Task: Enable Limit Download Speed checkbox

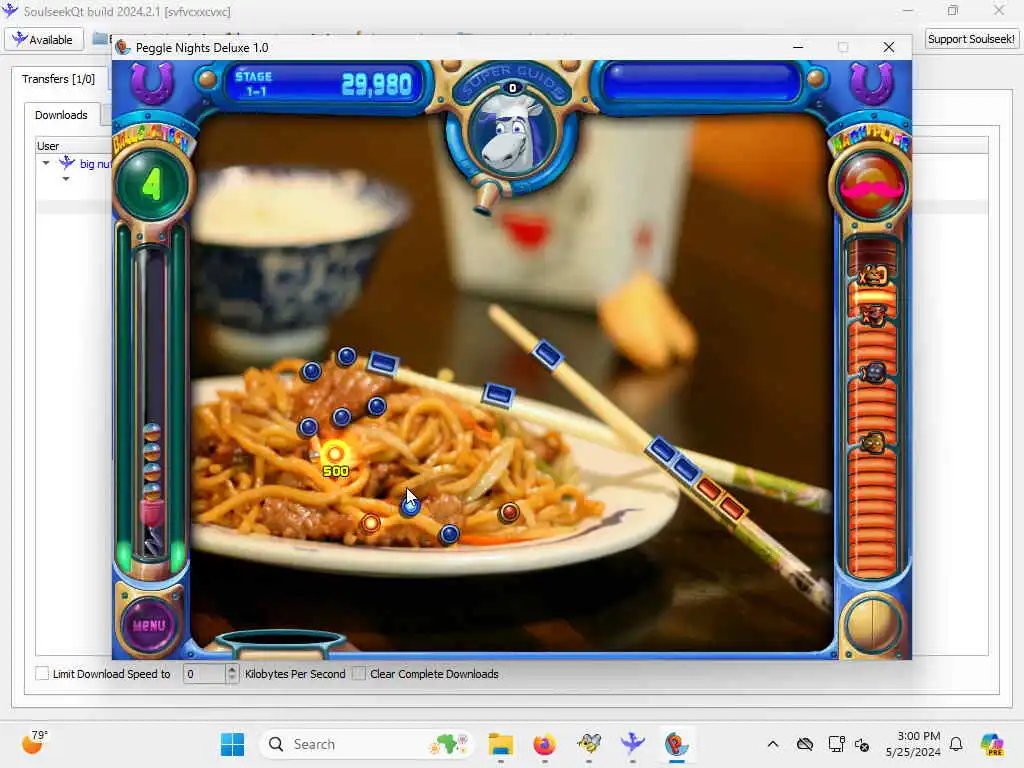Action: pyautogui.click(x=42, y=673)
